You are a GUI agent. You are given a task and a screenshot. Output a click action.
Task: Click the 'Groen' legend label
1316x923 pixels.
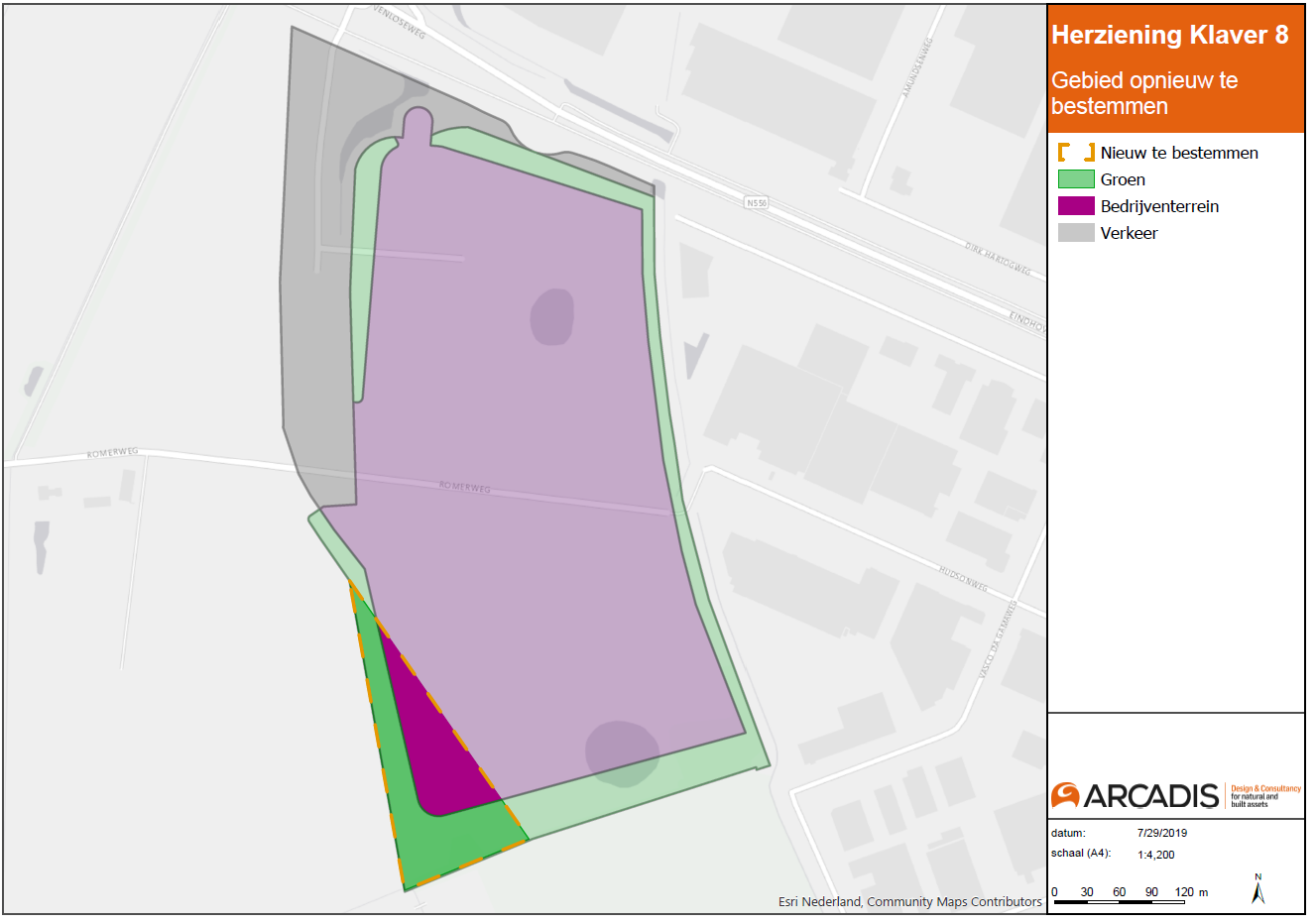point(1123,179)
